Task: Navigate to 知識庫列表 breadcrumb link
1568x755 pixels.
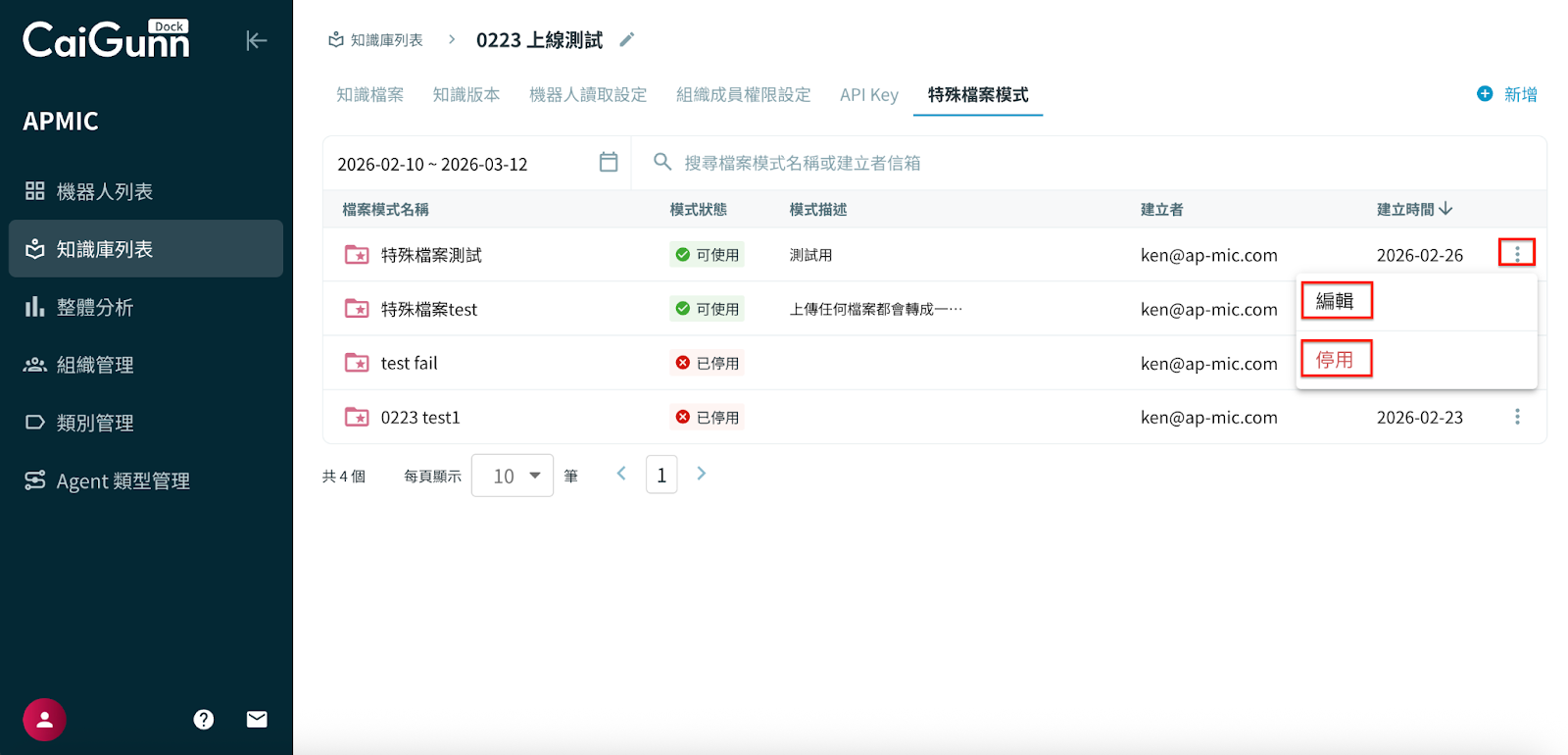Action: pos(376,40)
